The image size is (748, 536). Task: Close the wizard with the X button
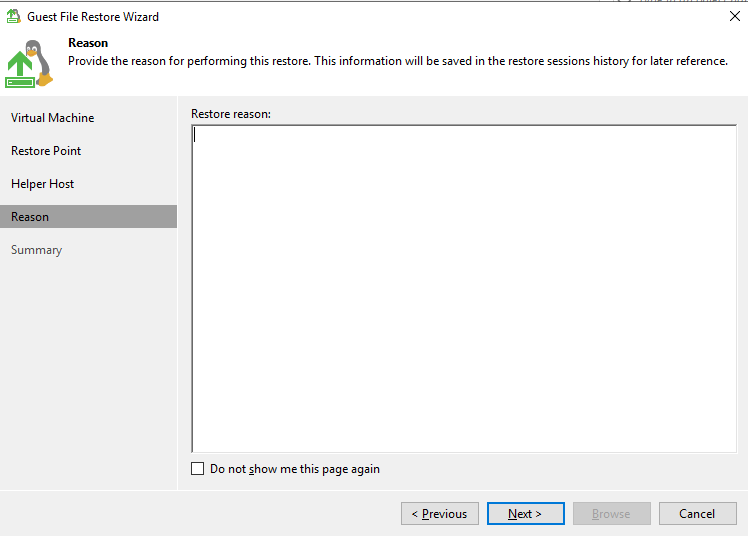[735, 16]
